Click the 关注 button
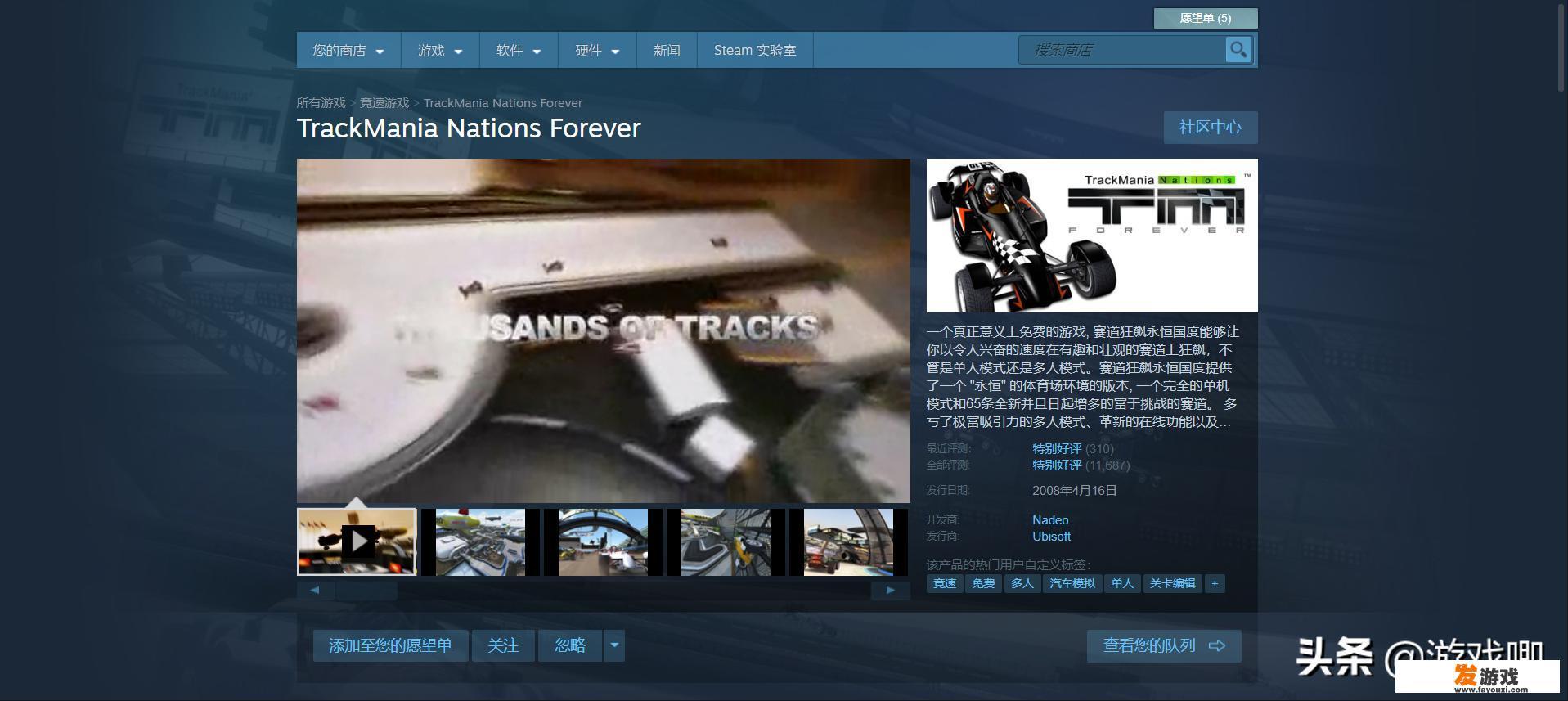 tap(503, 645)
